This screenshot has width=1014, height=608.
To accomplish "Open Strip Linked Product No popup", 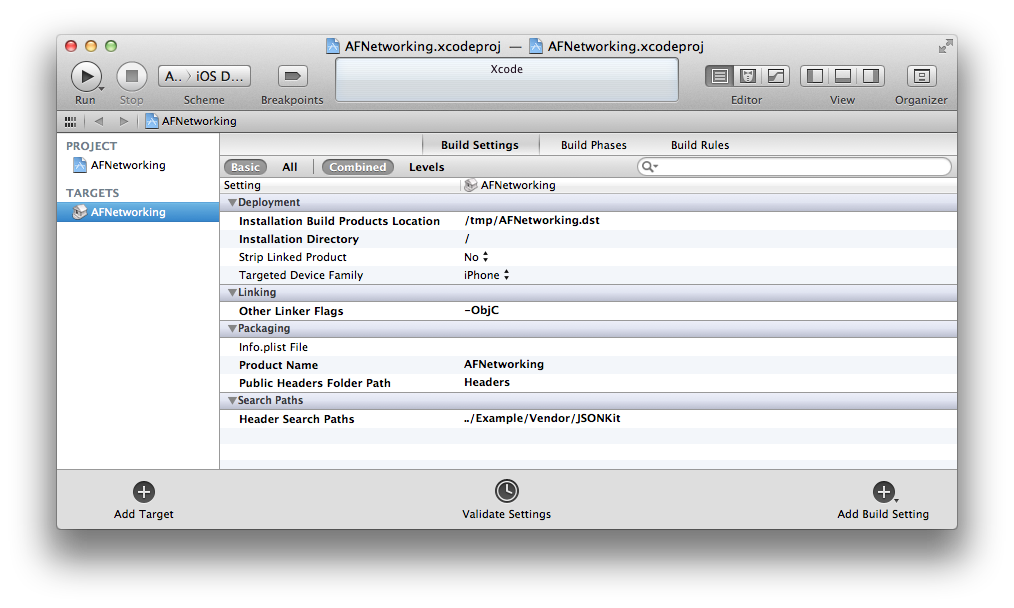I will point(477,257).
